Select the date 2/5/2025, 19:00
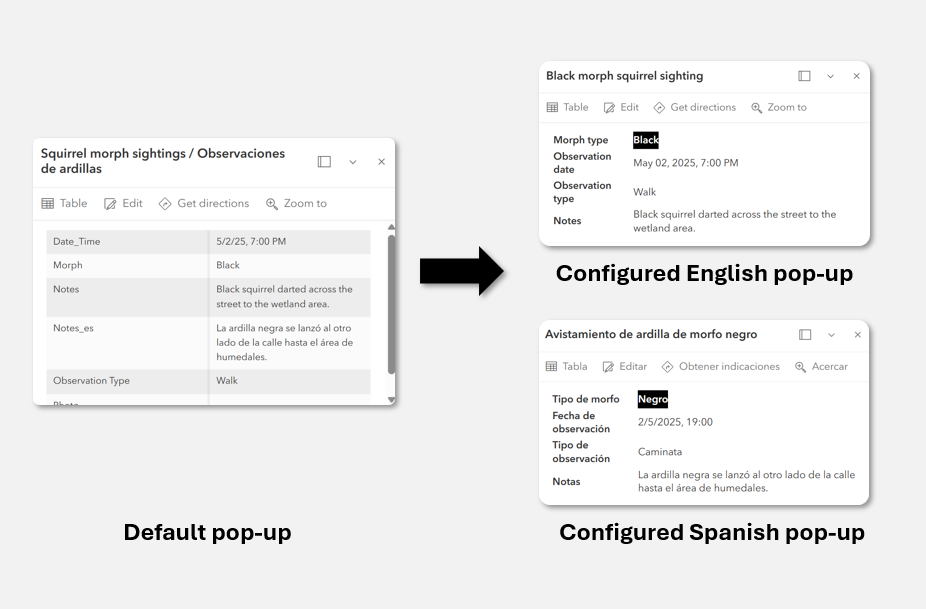Screen dimensions: 926x609 (x=675, y=422)
